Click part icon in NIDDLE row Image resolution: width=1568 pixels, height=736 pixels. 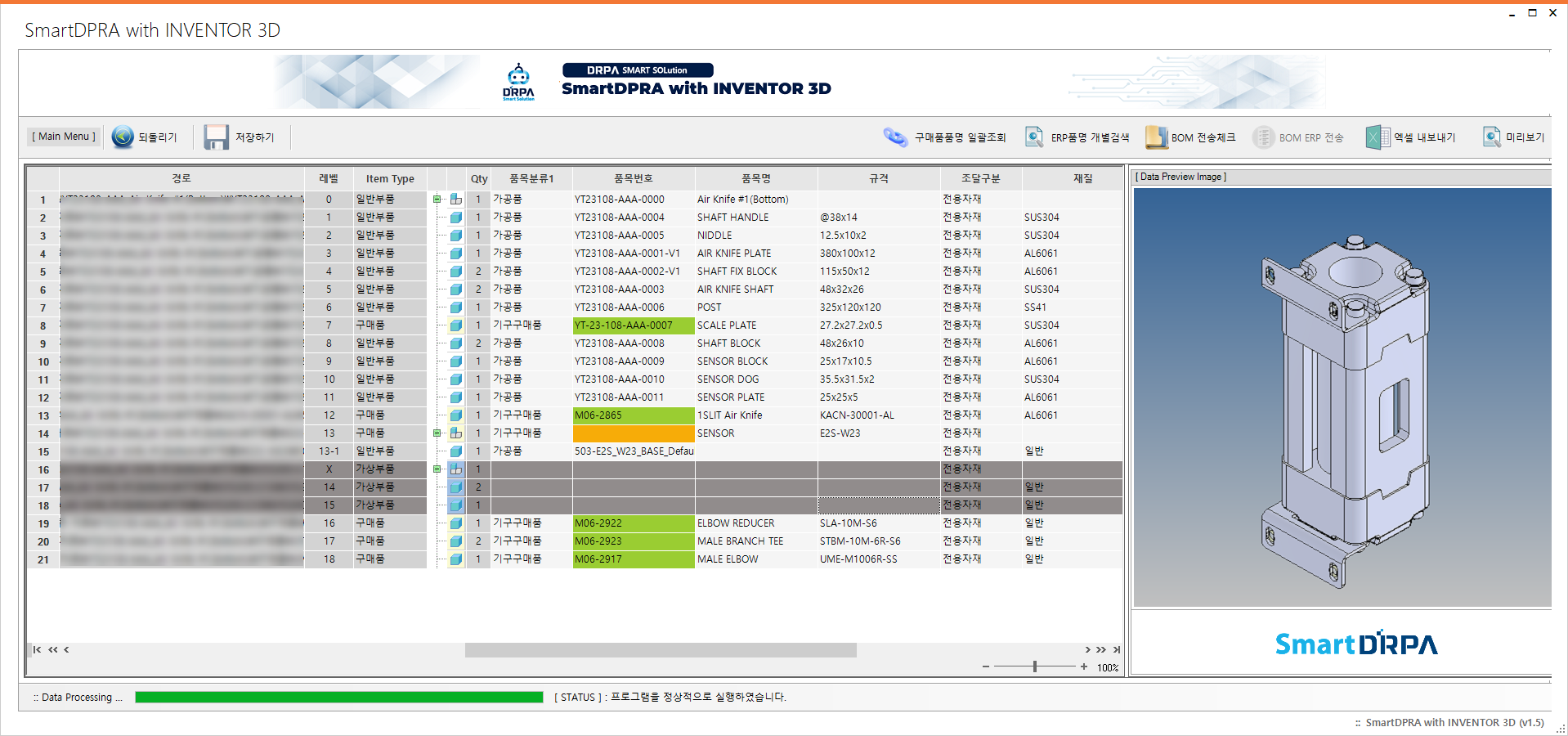tap(456, 236)
